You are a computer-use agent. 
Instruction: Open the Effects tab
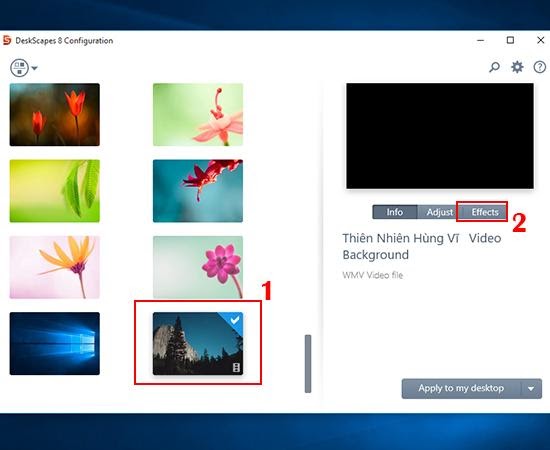click(x=485, y=212)
